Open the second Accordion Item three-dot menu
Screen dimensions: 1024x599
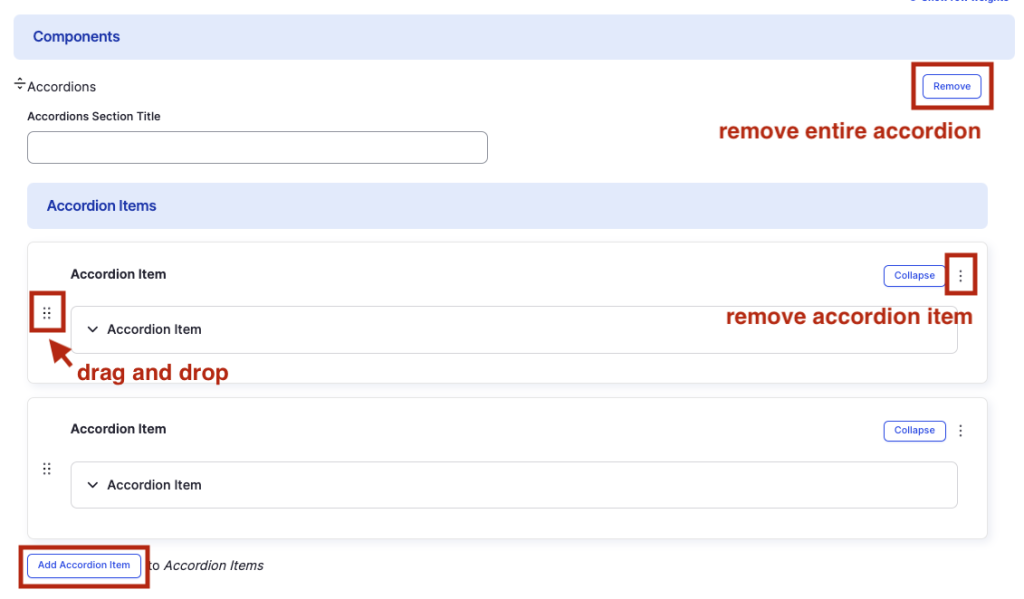tap(961, 431)
